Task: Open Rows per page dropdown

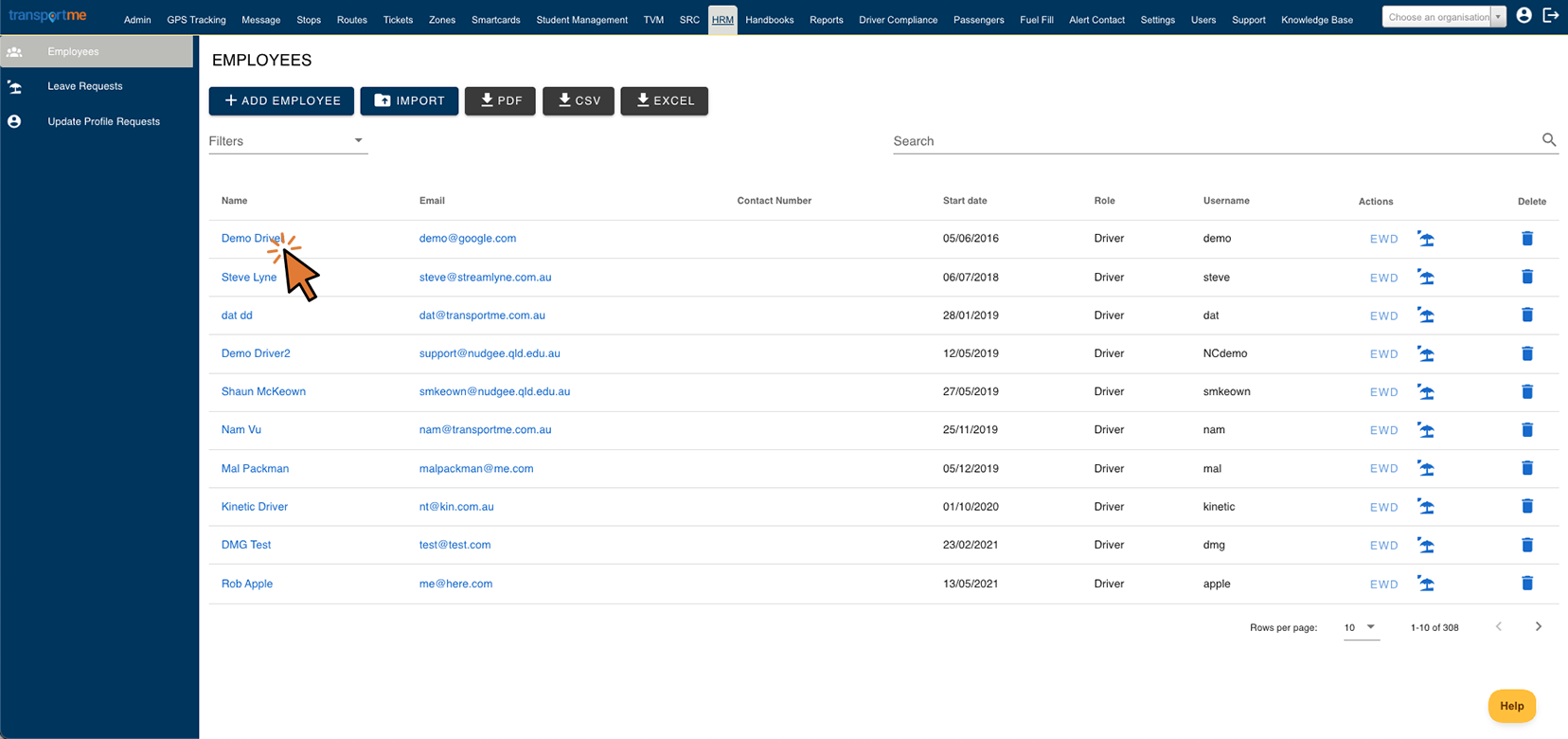Action: (x=1361, y=627)
